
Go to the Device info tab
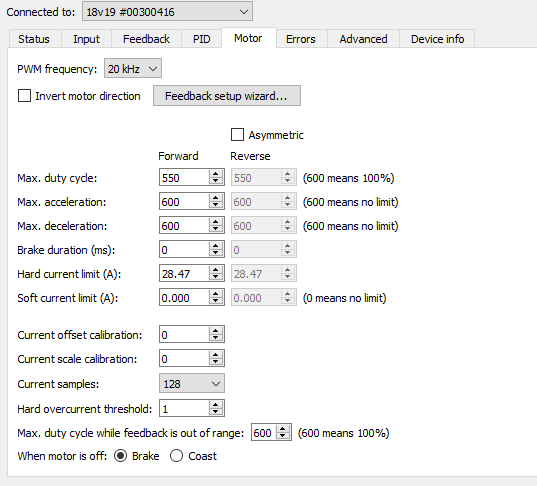pos(437,39)
